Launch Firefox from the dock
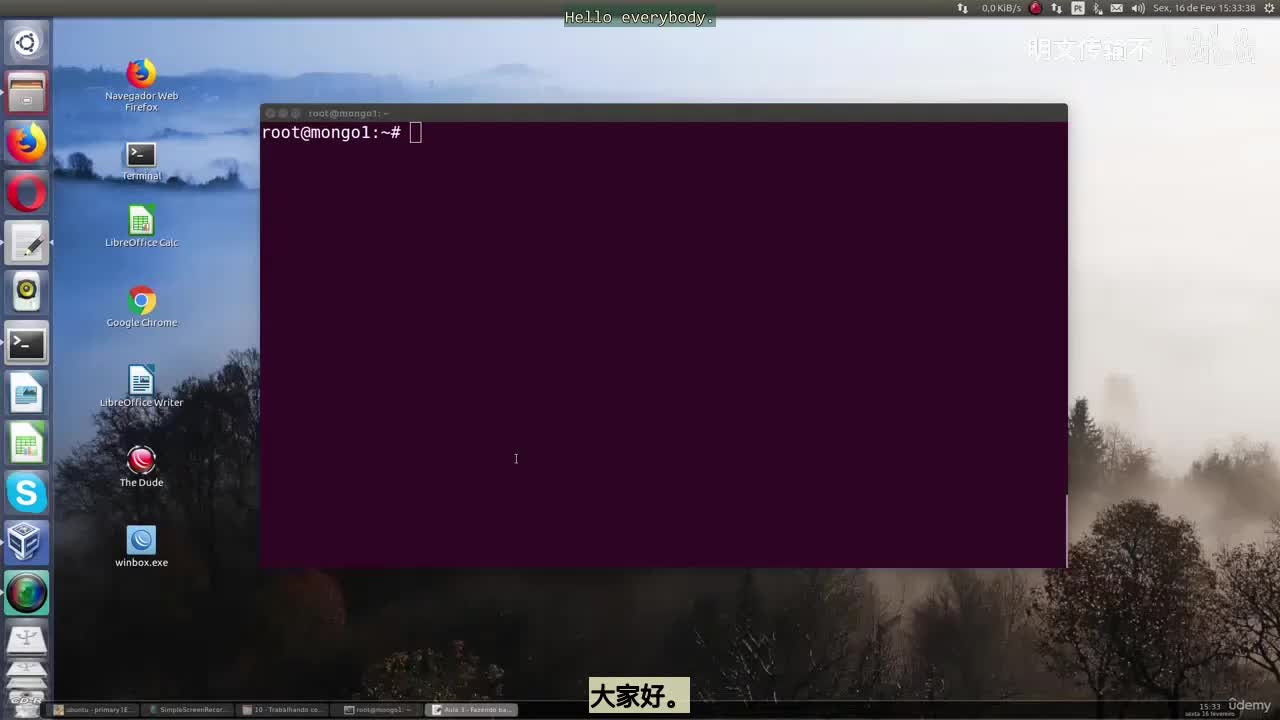 26,143
